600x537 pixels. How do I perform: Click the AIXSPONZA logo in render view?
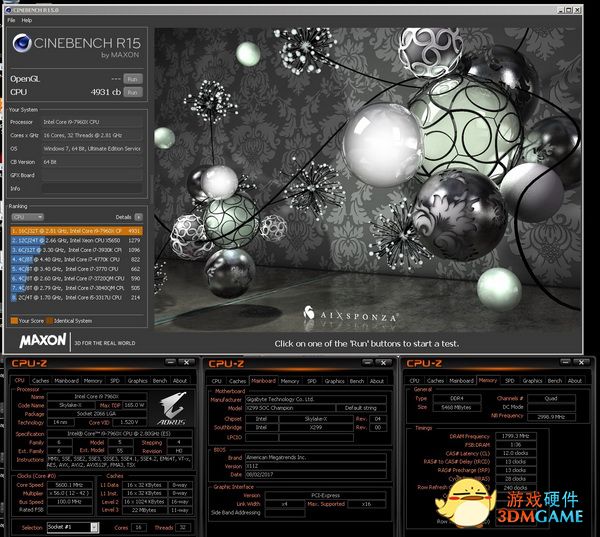click(350, 314)
